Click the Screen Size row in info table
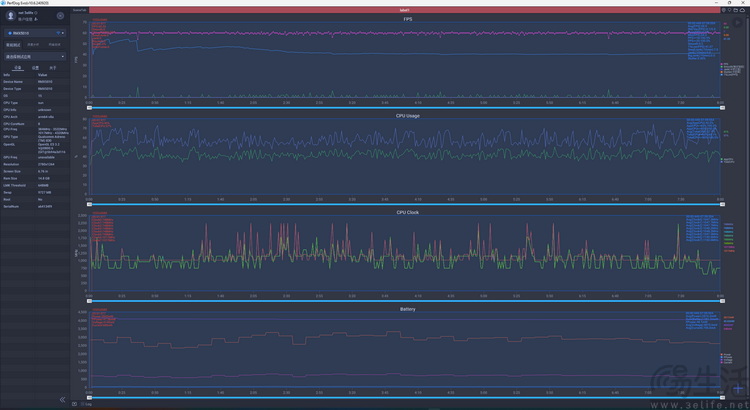 pyautogui.click(x=35, y=171)
